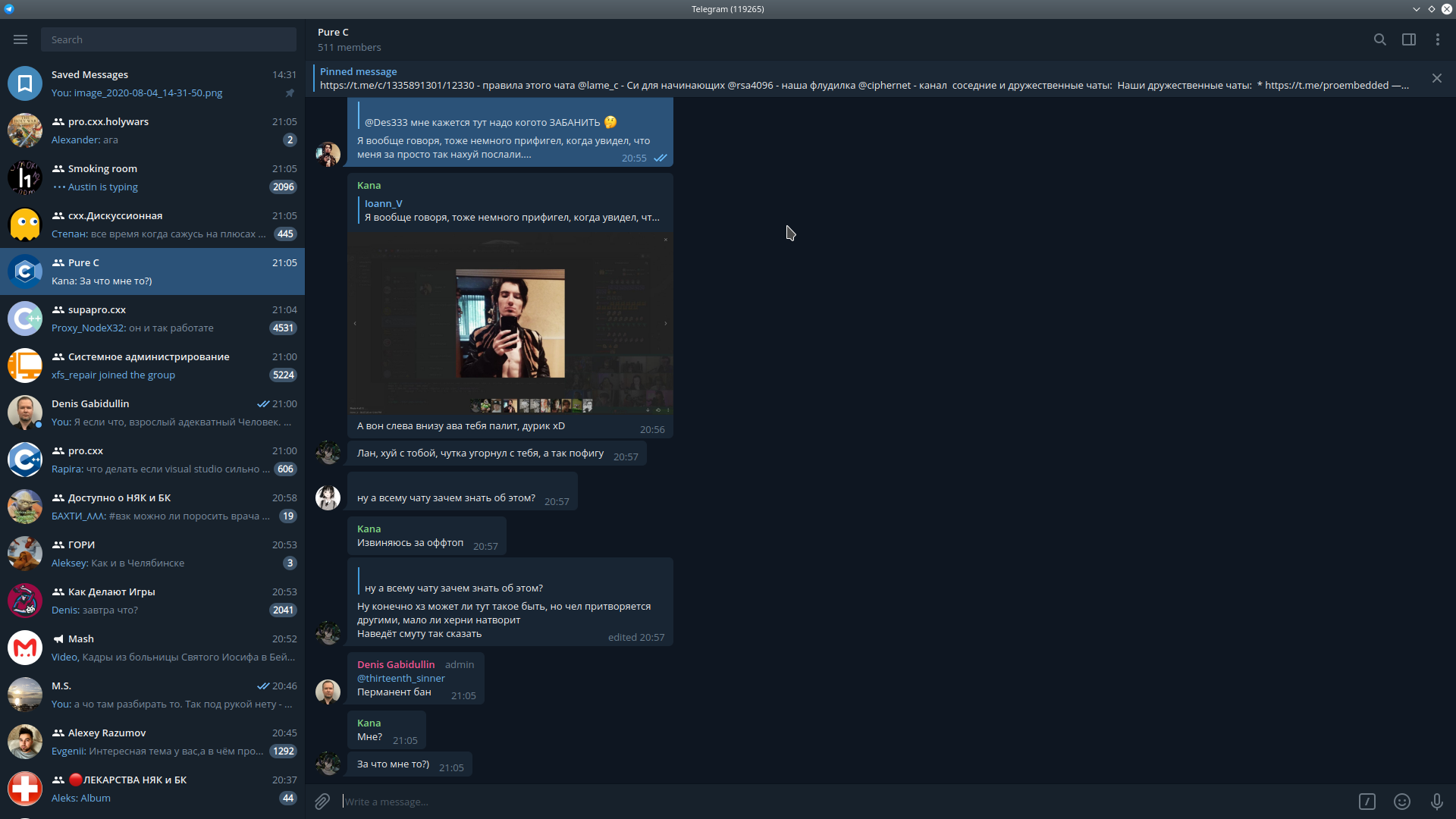Screen dimensions: 1456x819
Task: Click the Denis Gabidullin sender name
Action: pos(396,664)
